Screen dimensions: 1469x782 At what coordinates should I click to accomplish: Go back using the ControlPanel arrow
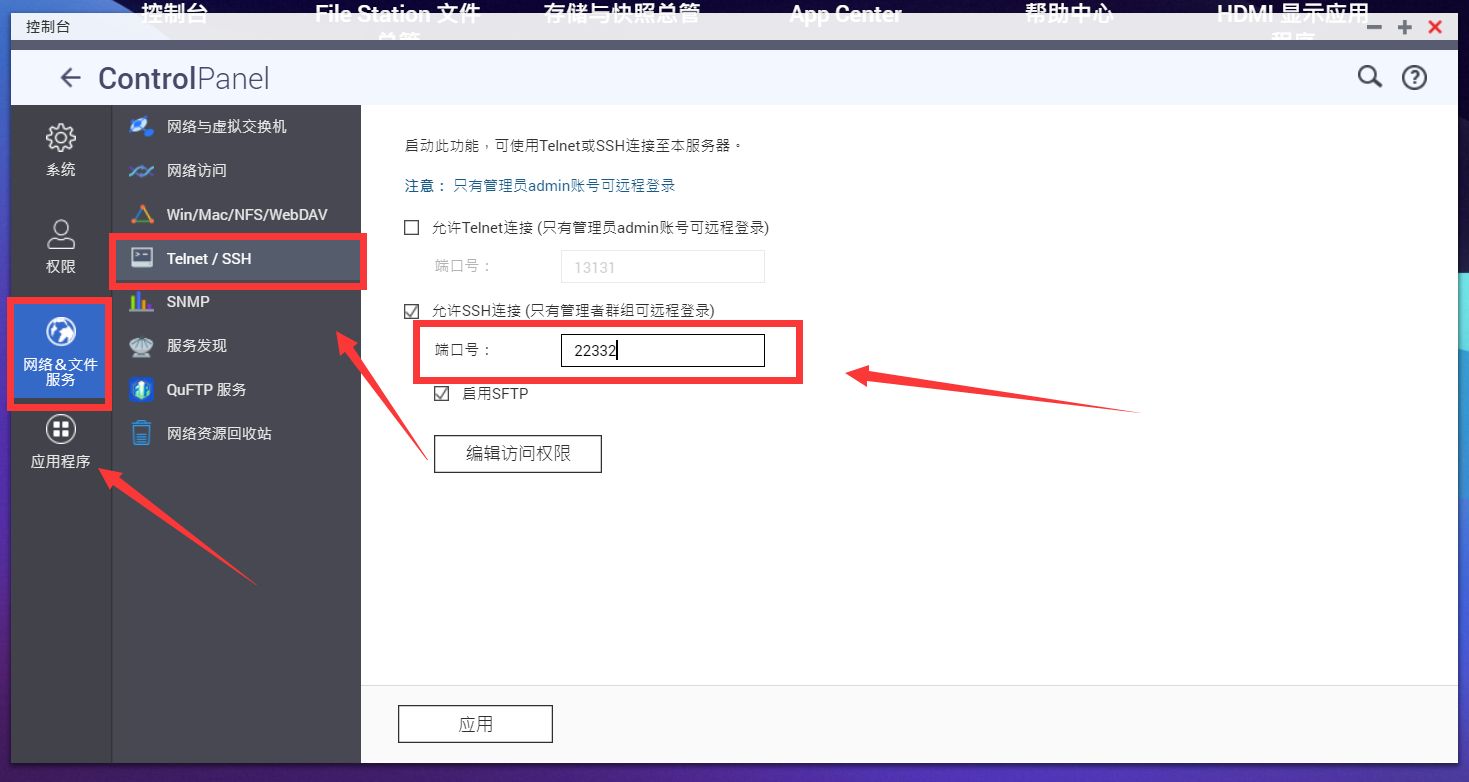pos(70,78)
